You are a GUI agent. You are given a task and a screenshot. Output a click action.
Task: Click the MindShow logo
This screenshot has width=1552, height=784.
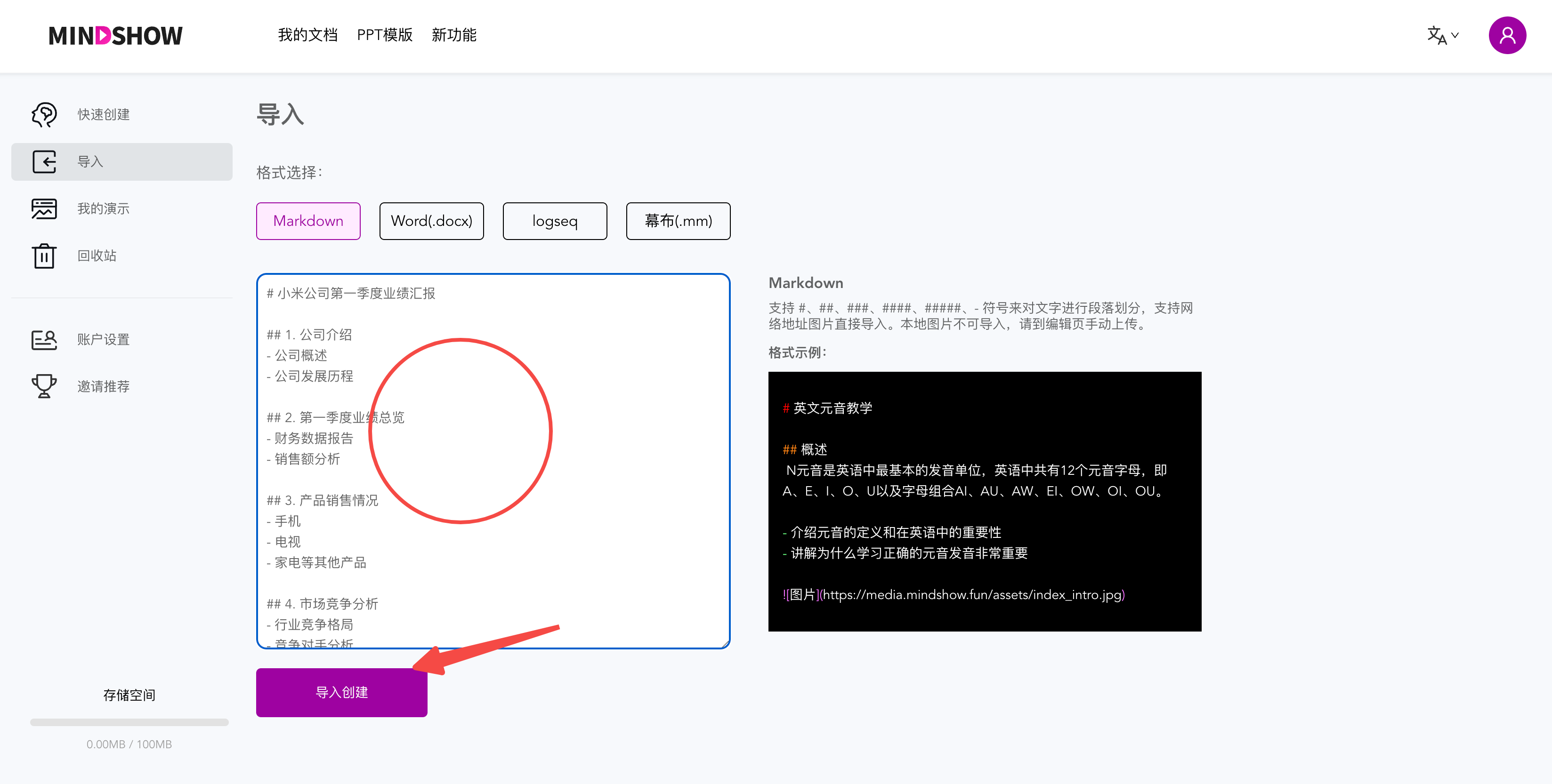point(116,35)
